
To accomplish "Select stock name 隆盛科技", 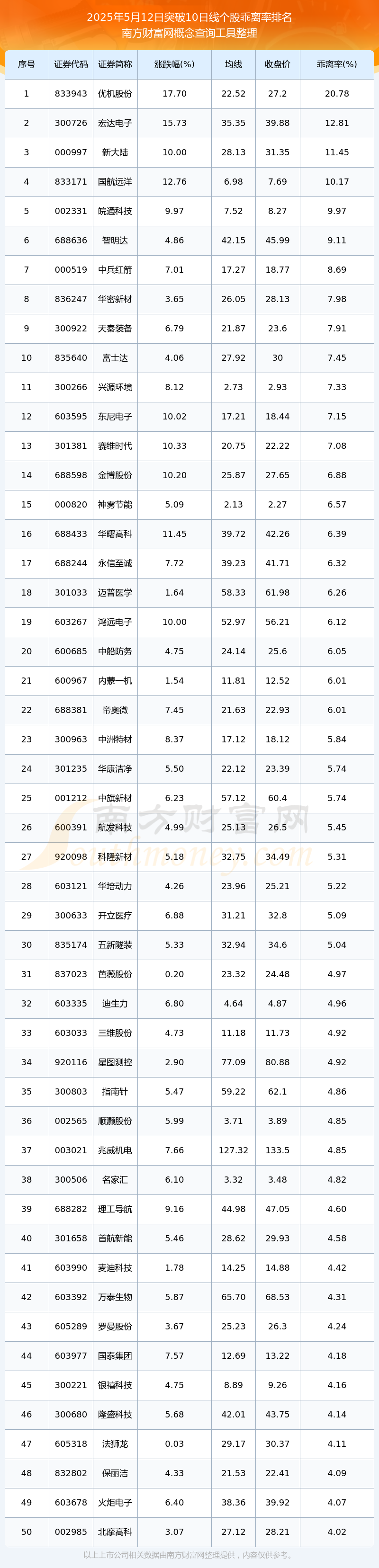I will pyautogui.click(x=115, y=1414).
